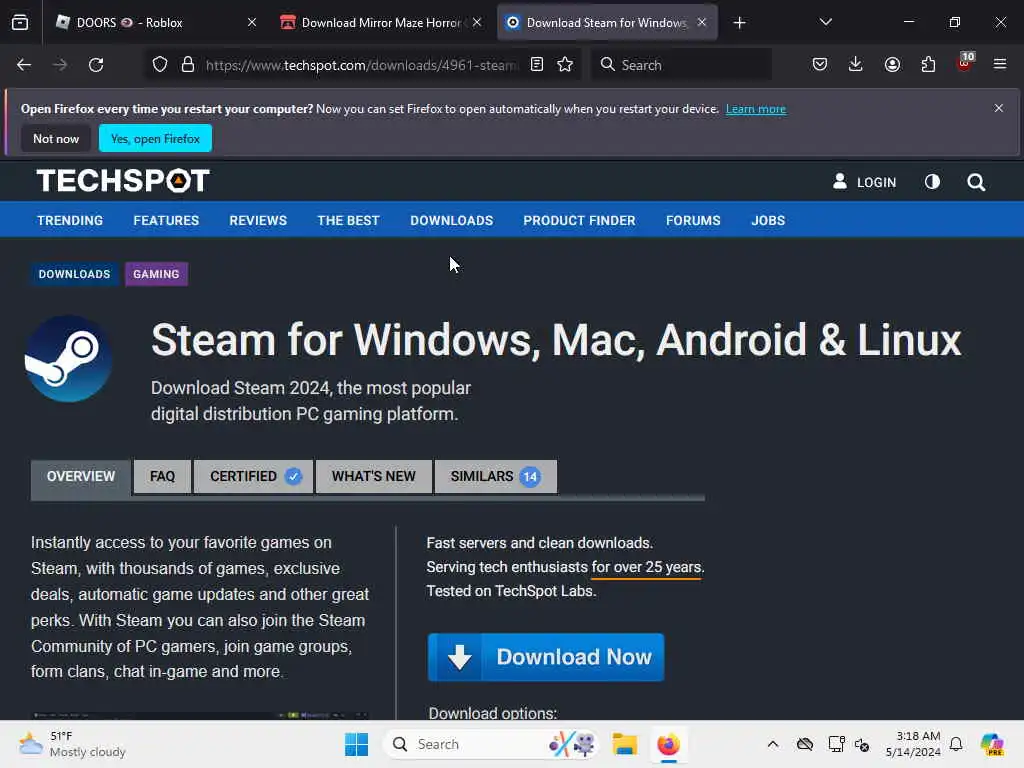
Task: Open REVIEWS in TechSpot nav
Action: (258, 221)
